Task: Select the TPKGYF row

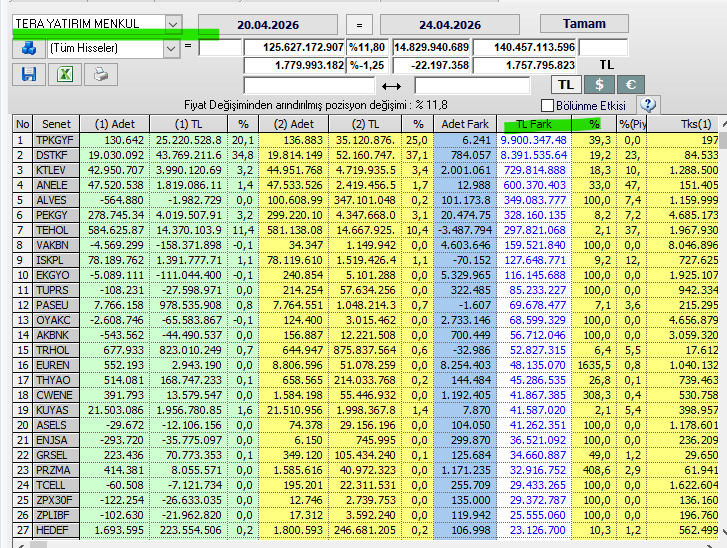Action: point(366,140)
